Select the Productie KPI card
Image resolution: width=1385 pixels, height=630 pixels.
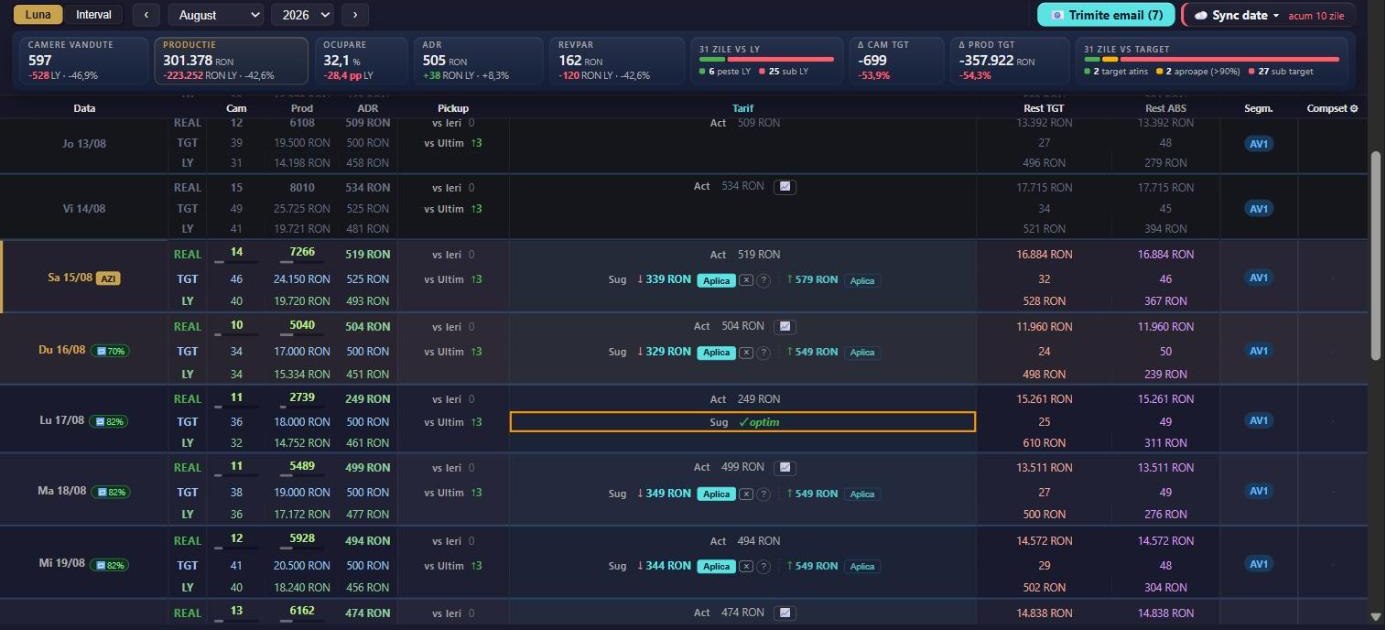pyautogui.click(x=231, y=61)
